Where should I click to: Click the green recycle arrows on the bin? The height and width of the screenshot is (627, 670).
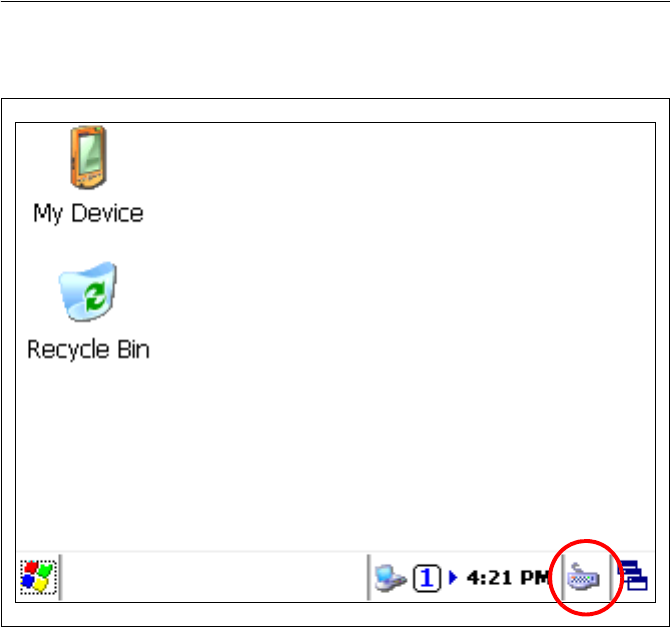(x=95, y=296)
